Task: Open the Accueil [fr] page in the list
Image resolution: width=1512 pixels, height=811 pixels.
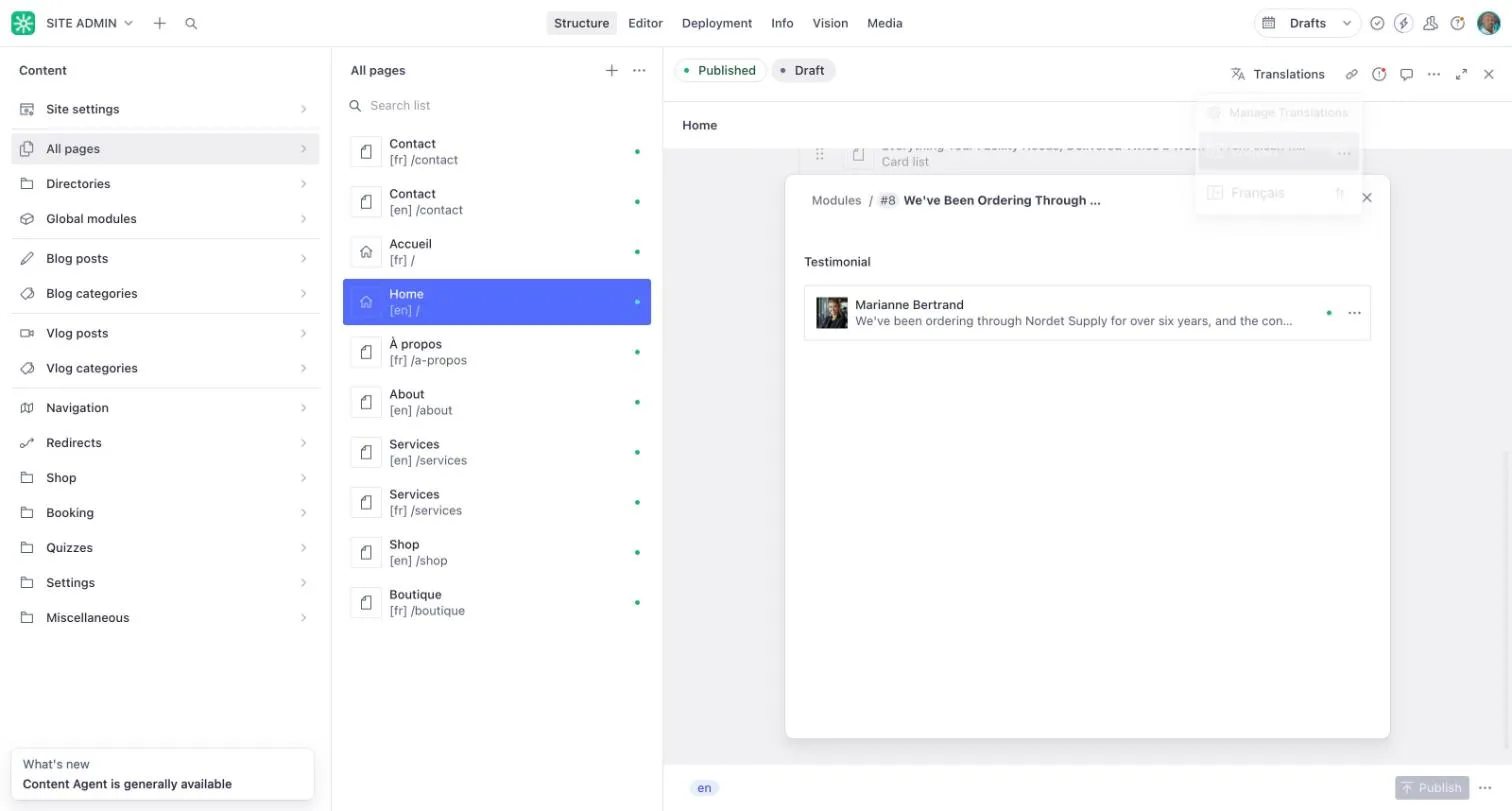Action: (x=497, y=252)
